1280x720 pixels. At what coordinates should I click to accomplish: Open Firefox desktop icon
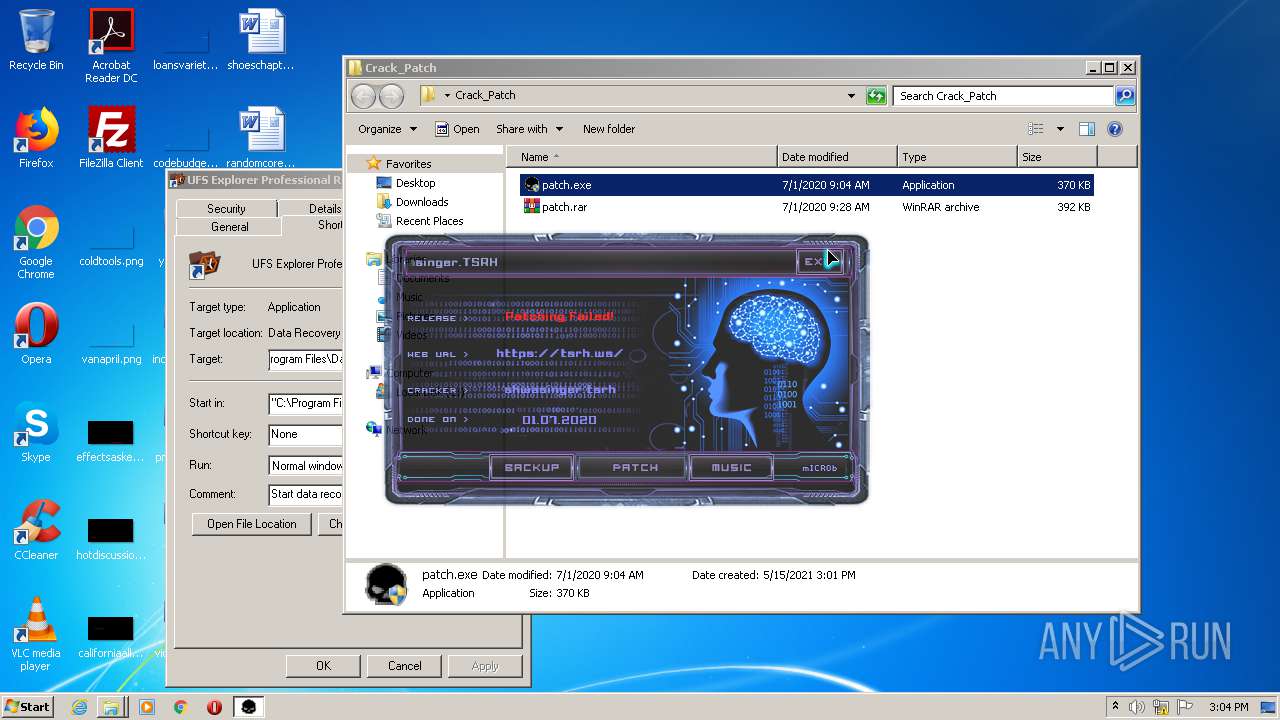(36, 138)
